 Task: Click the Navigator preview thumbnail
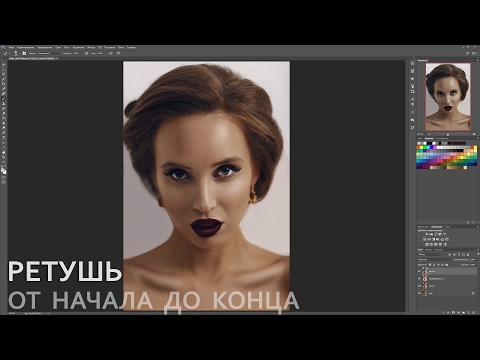(448, 97)
